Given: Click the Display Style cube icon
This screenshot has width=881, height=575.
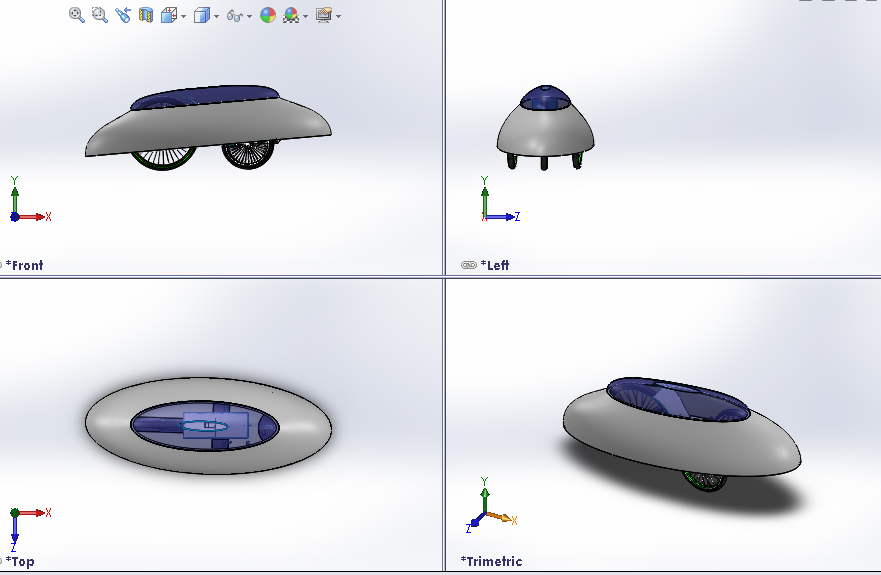Looking at the screenshot, I should pyautogui.click(x=201, y=15).
